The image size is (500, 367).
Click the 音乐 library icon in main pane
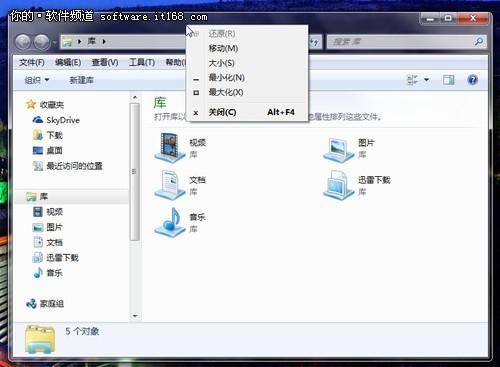tap(170, 222)
